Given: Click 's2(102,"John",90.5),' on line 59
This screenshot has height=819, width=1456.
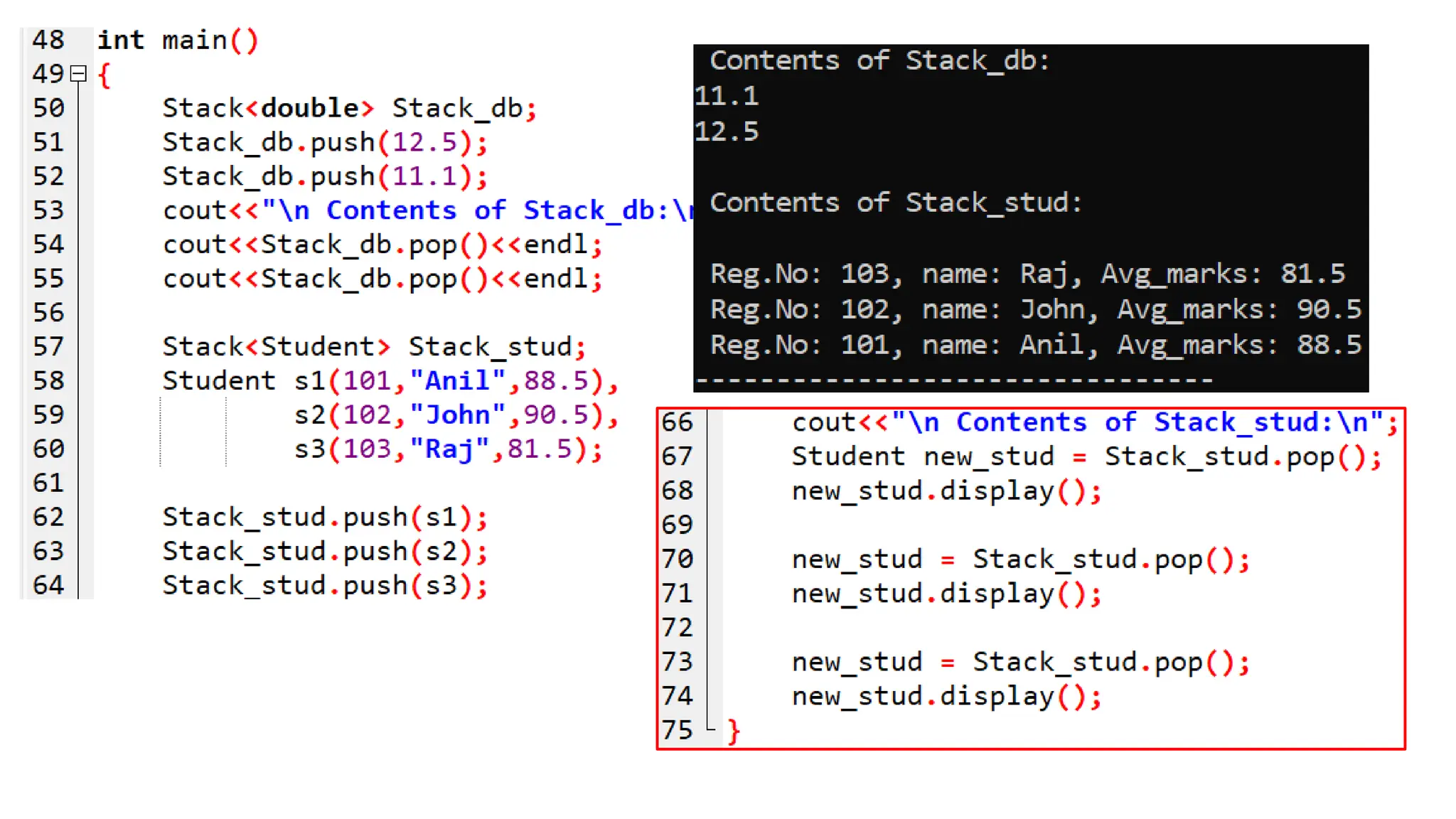Looking at the screenshot, I should (456, 415).
